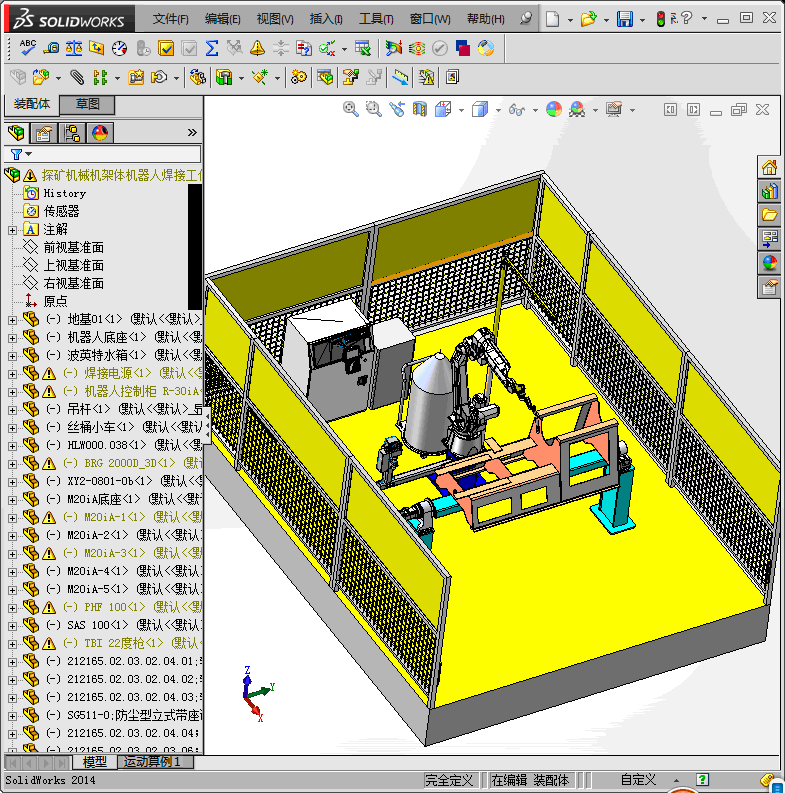This screenshot has height=793, width=785.
Task: Open Appearances color ball in task pane
Action: 769,263
